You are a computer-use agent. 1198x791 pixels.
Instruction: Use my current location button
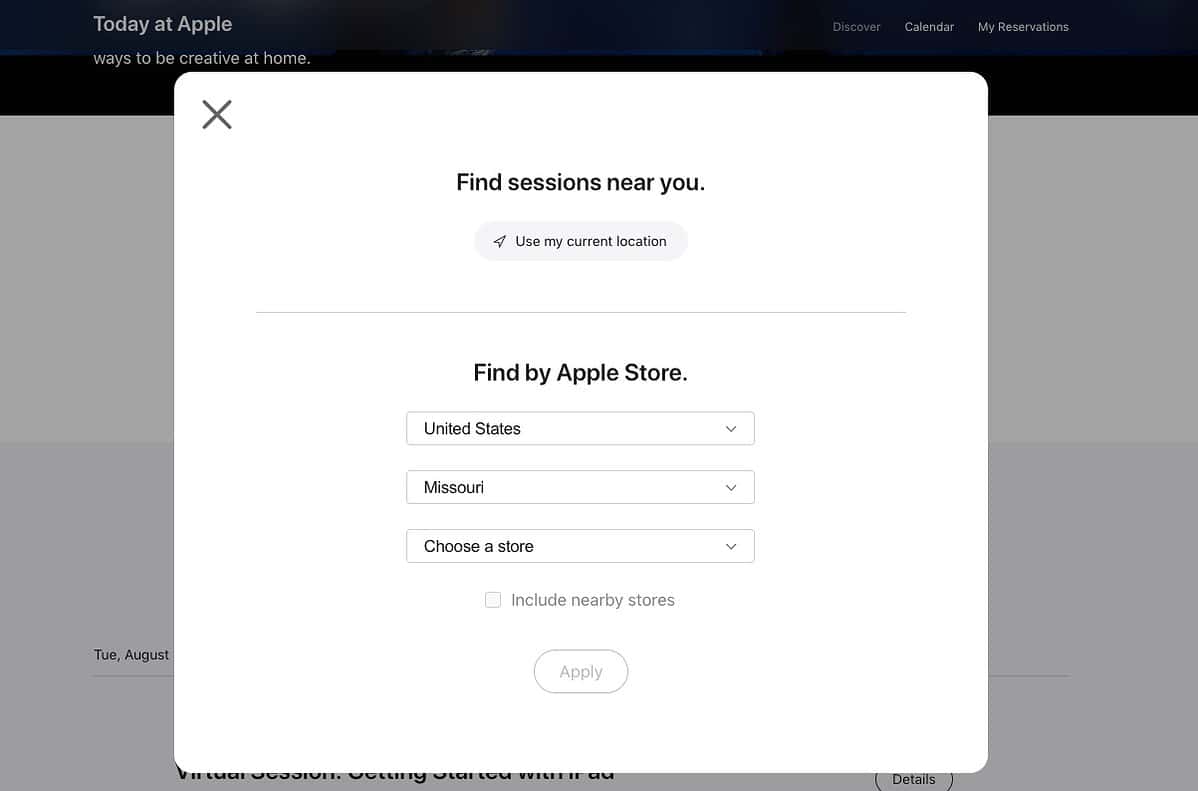point(581,242)
